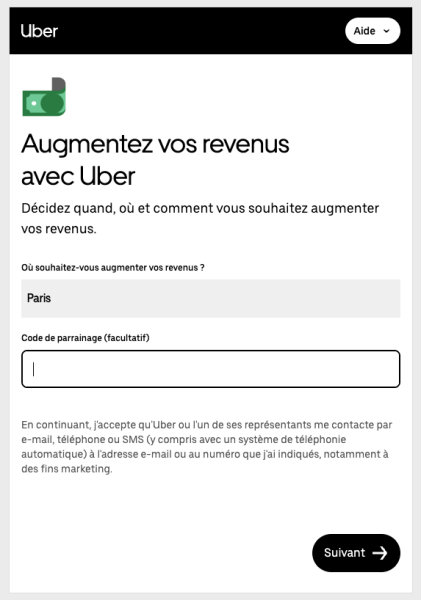Open the Paris city selection field

pyautogui.click(x=210, y=298)
